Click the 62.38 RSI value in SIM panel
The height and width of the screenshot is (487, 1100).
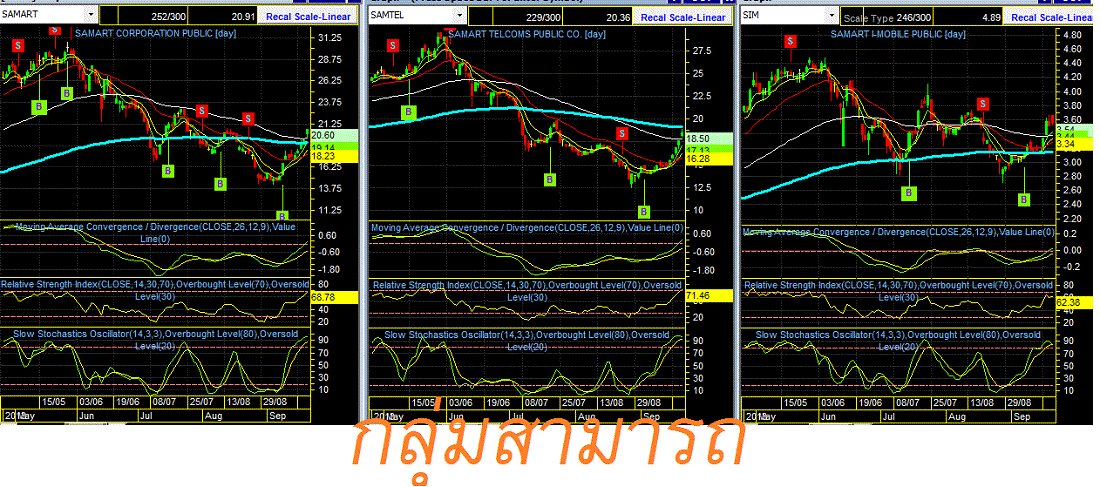click(x=1074, y=302)
